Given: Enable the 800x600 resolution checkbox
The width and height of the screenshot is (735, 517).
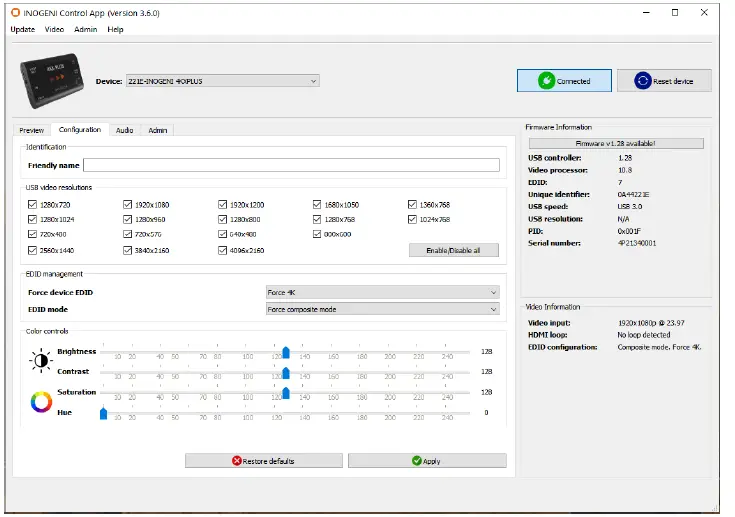Looking at the screenshot, I should (x=317, y=234).
